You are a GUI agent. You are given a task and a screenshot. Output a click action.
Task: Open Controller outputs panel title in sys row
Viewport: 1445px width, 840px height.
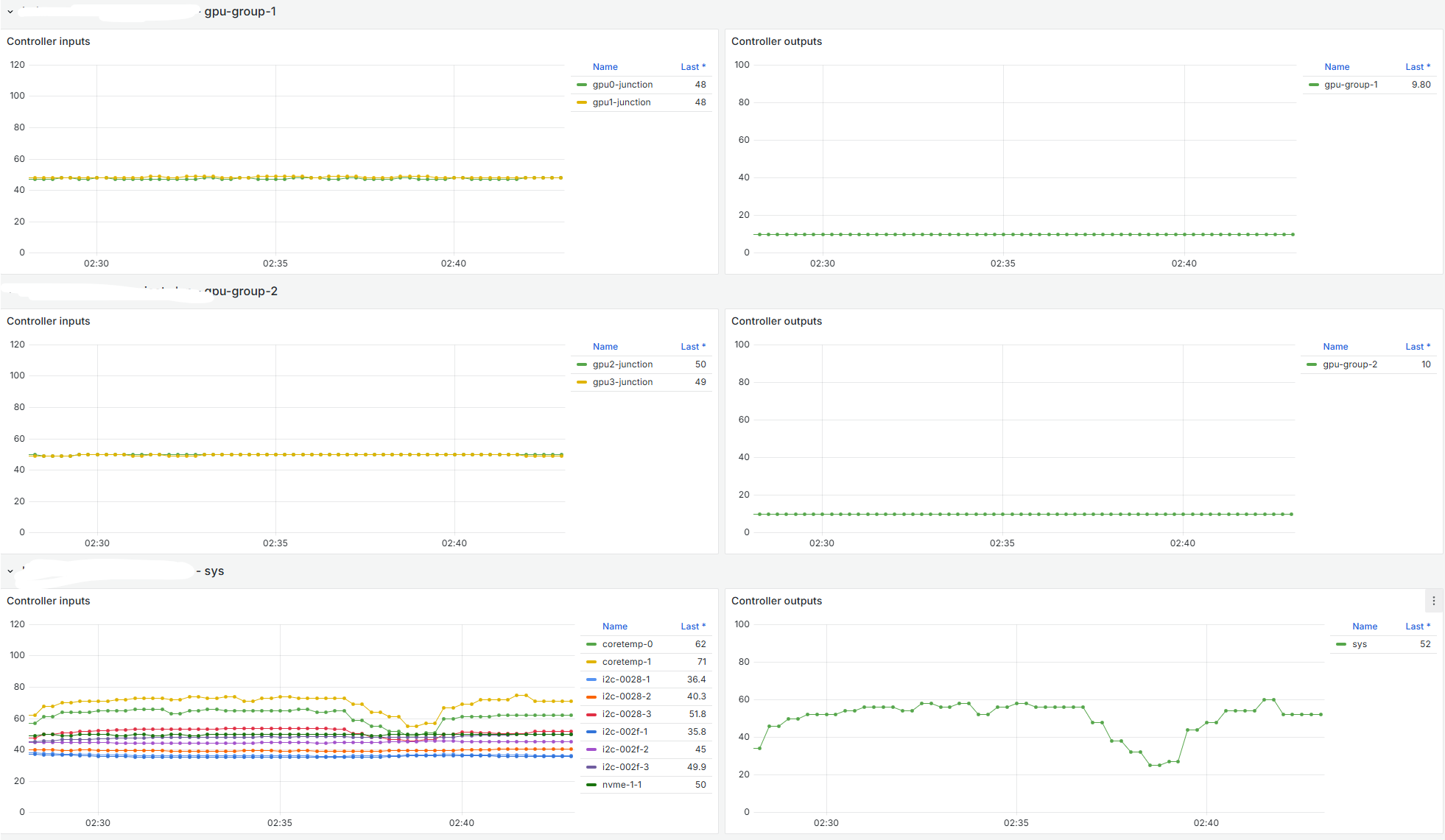[776, 601]
